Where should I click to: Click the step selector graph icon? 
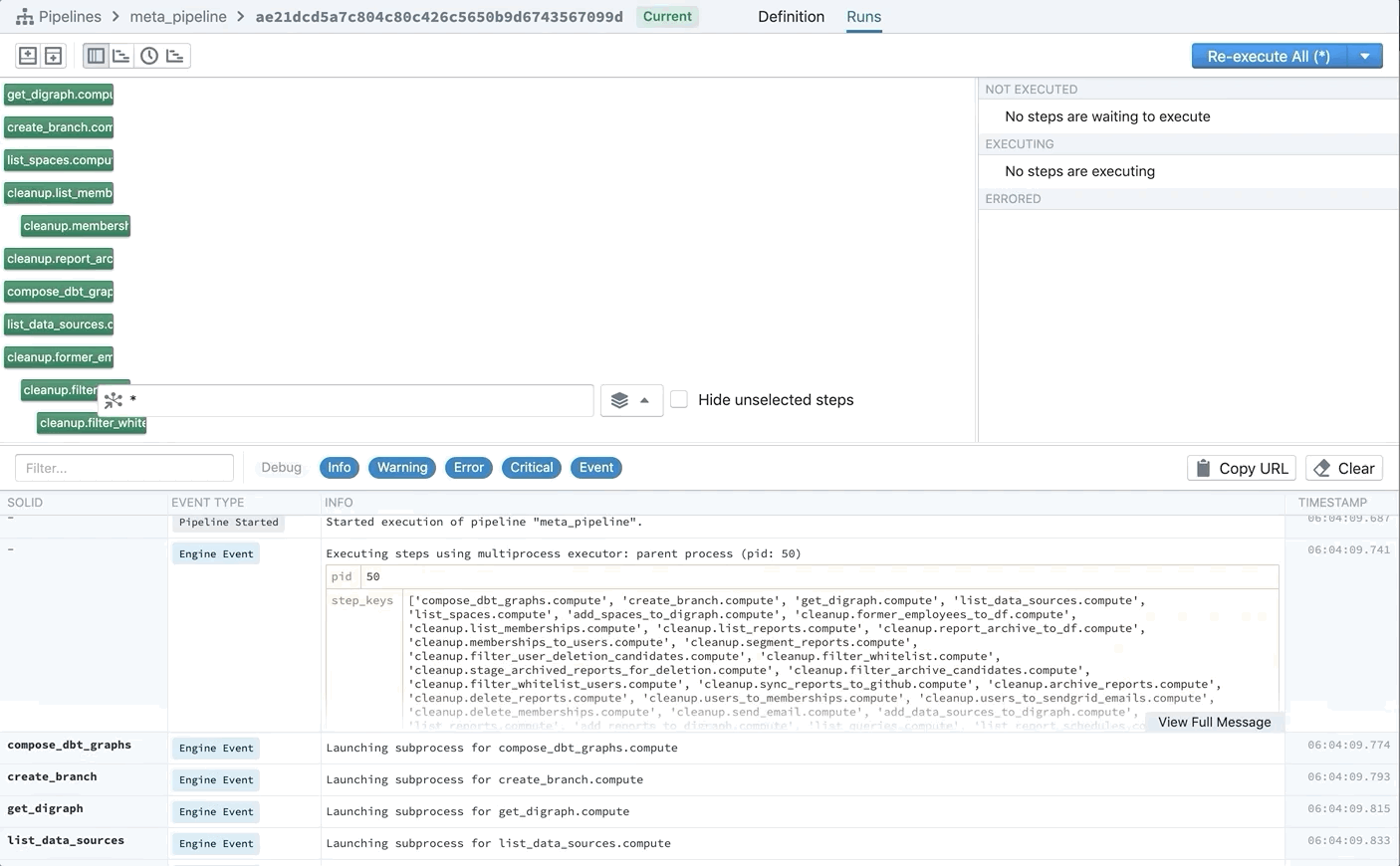pos(114,400)
